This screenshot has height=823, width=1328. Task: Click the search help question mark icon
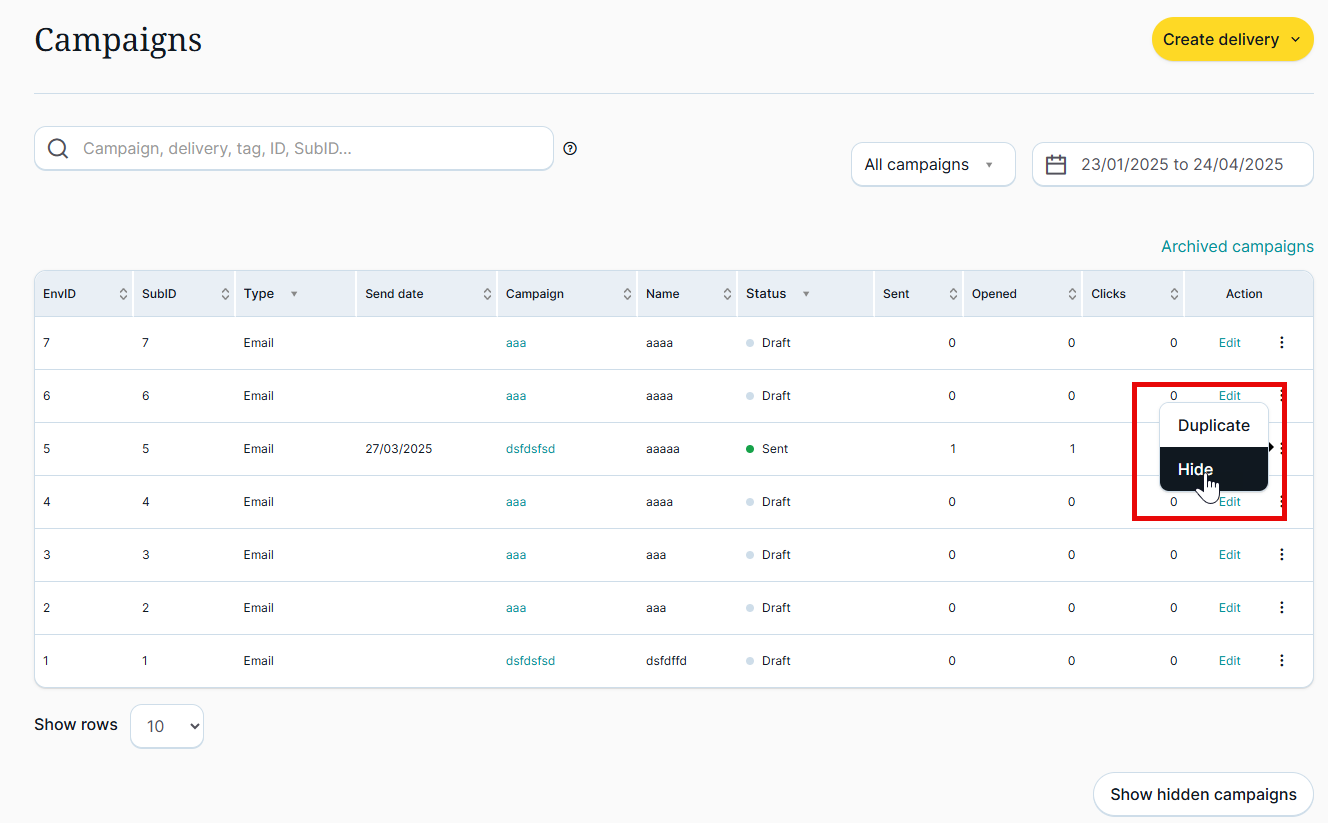click(570, 149)
